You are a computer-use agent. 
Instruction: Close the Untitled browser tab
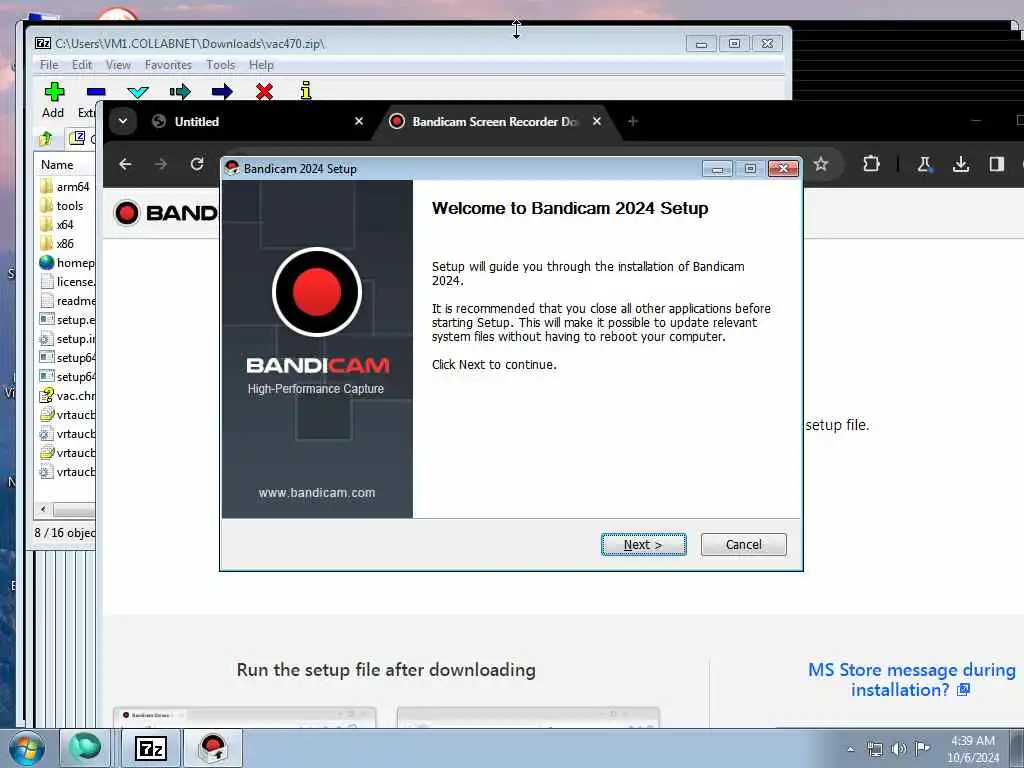359,121
